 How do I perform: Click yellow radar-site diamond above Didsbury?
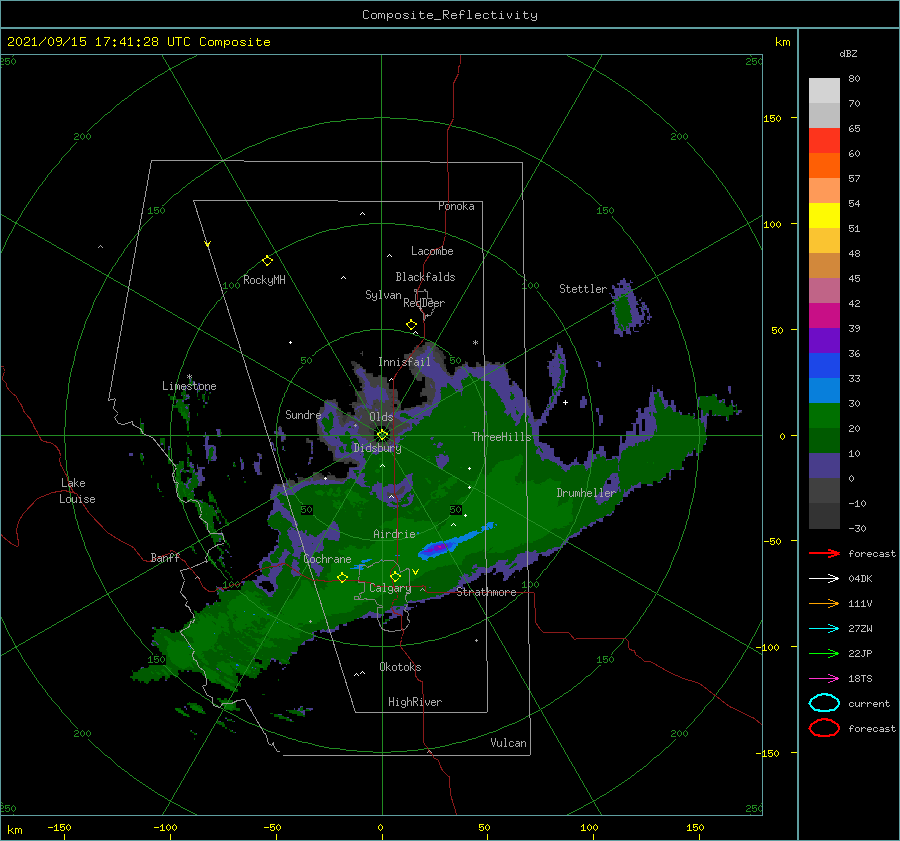(382, 435)
